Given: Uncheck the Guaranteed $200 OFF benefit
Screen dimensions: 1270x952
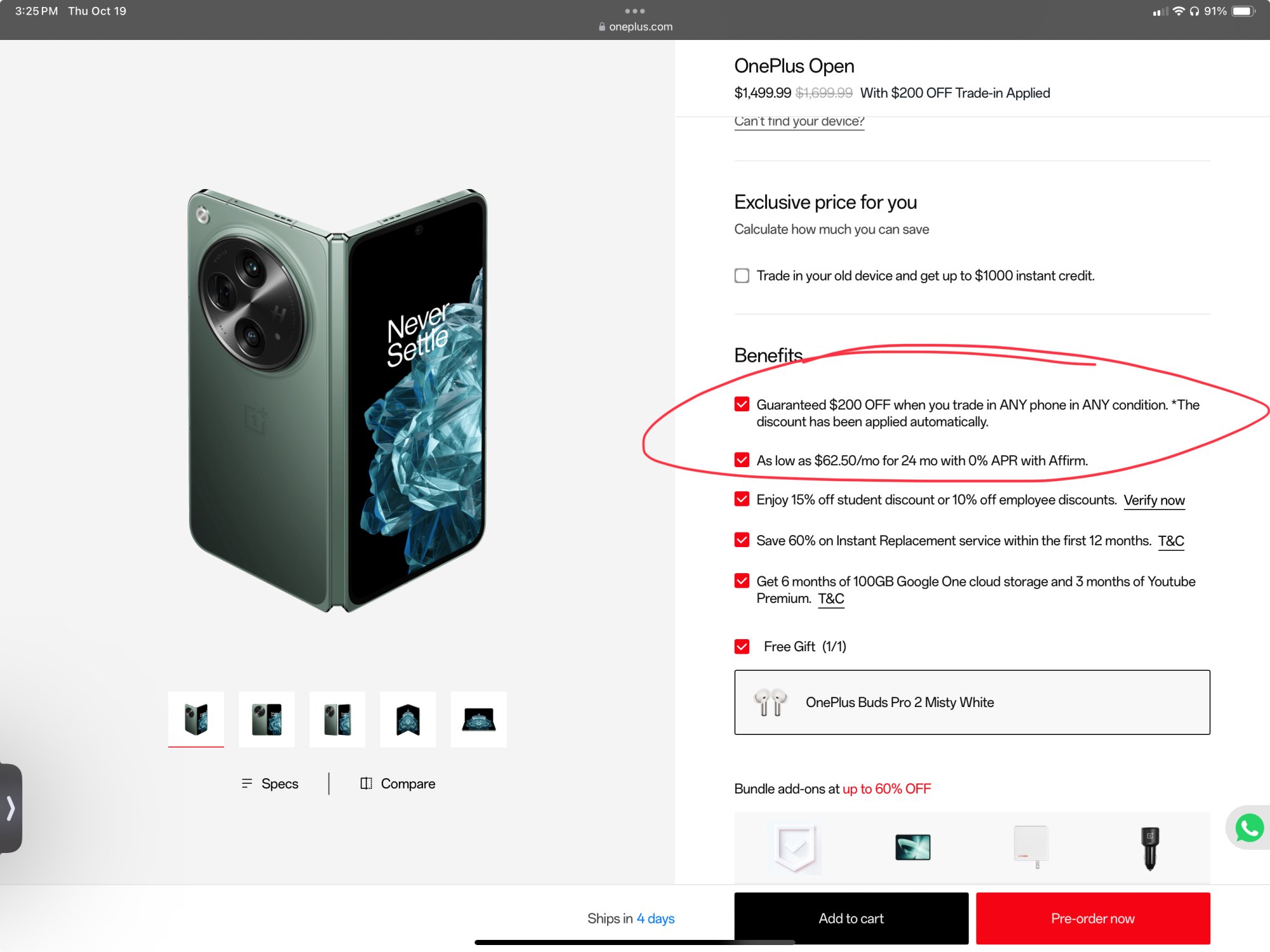Looking at the screenshot, I should tap(742, 404).
